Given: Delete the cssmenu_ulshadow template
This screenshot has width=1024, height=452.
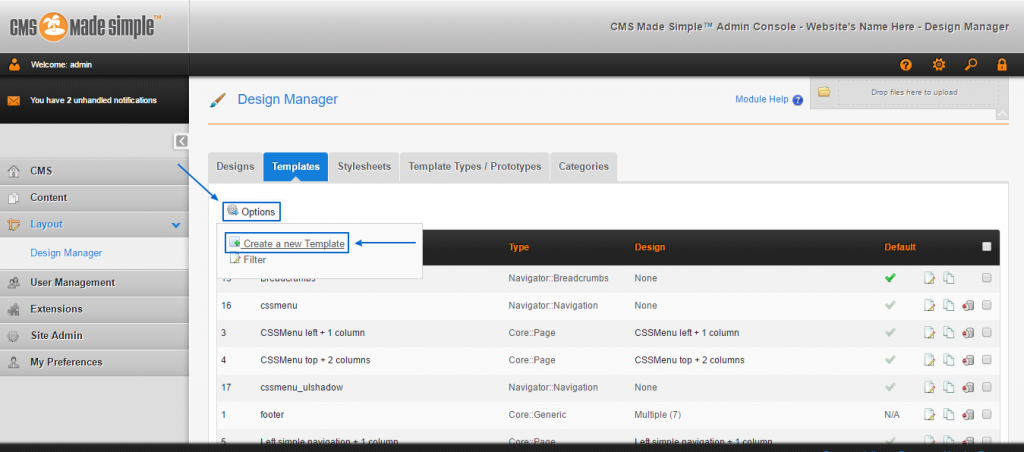Looking at the screenshot, I should point(968,387).
